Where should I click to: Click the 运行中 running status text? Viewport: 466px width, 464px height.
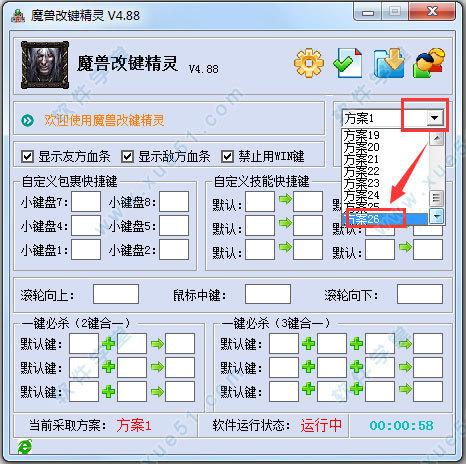click(321, 425)
